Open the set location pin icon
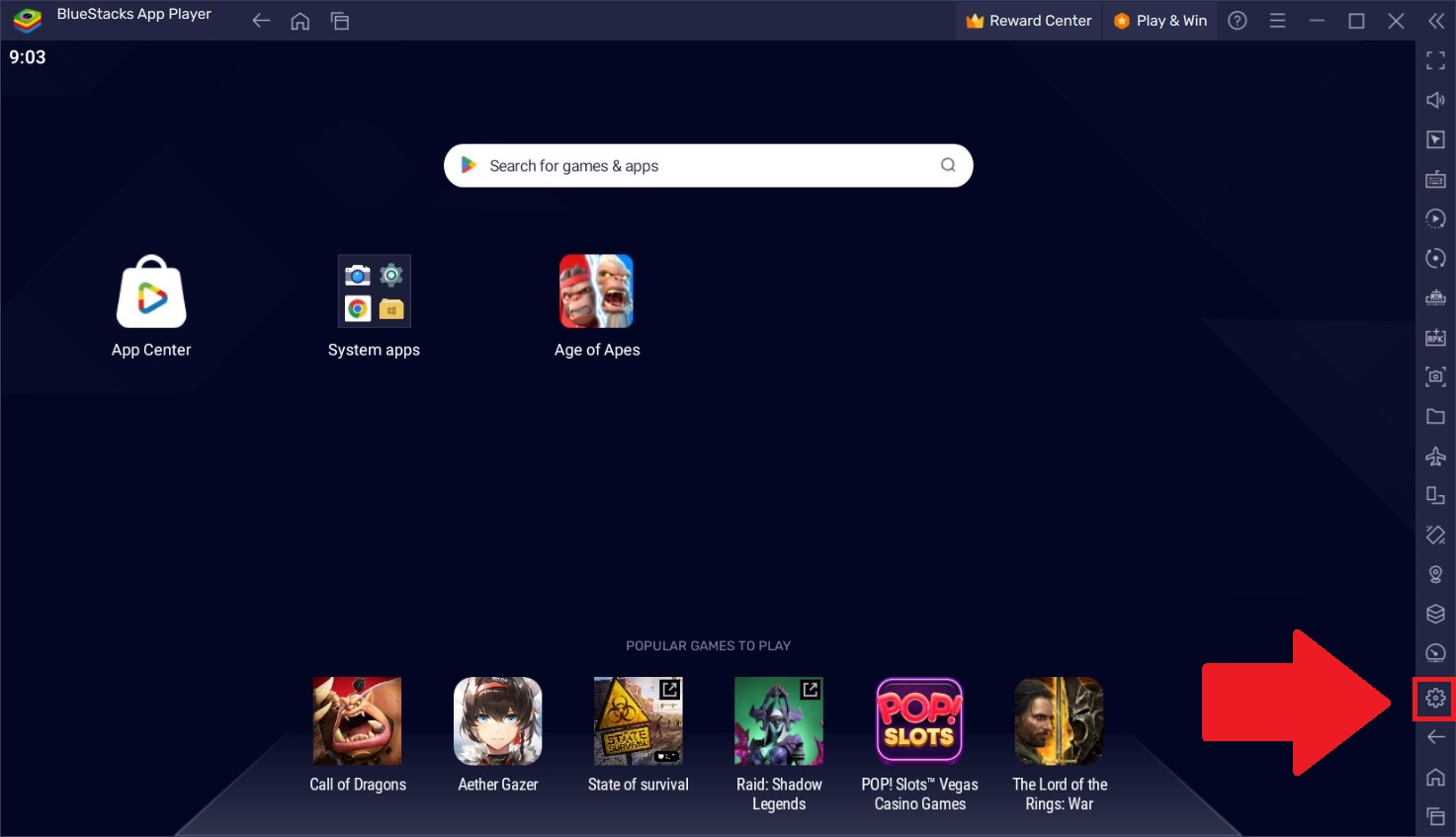 coord(1435,574)
